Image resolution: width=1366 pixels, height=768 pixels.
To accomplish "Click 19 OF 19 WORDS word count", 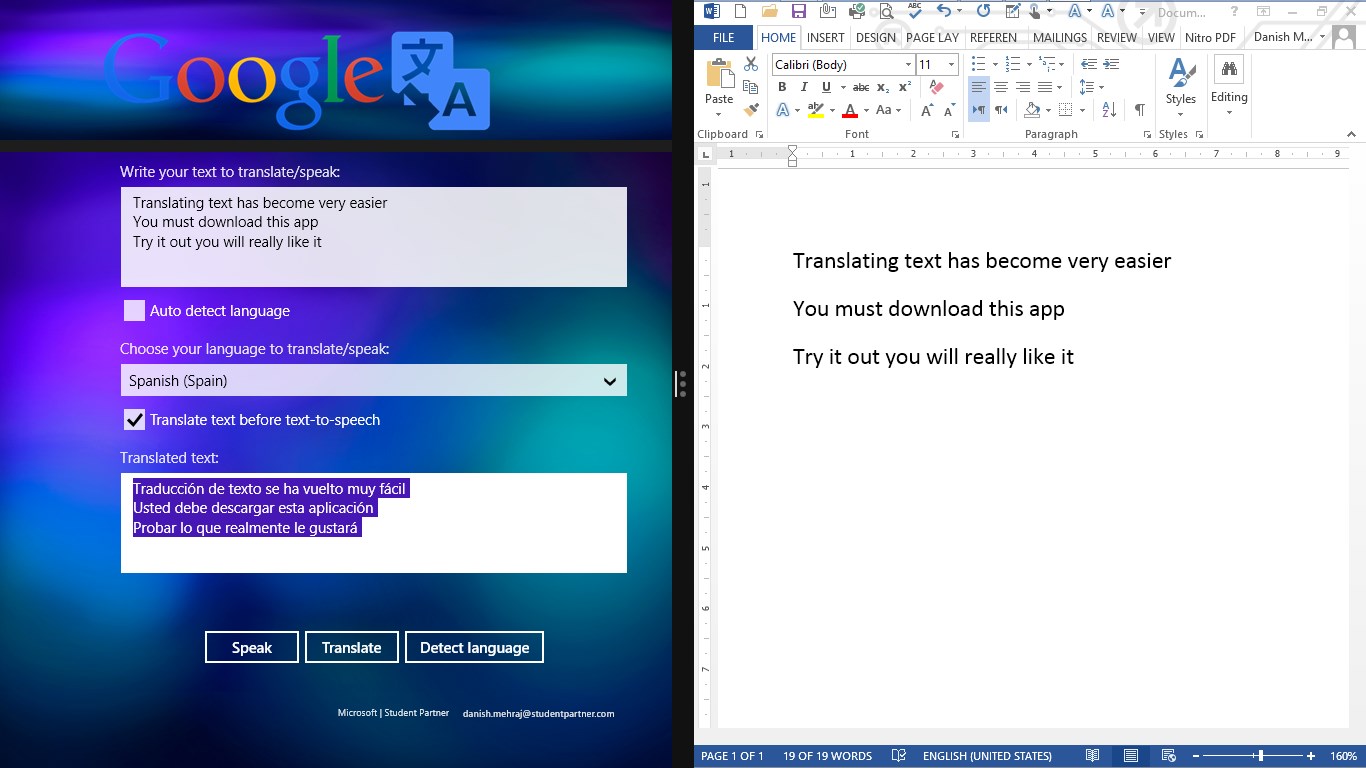I will coord(827,756).
